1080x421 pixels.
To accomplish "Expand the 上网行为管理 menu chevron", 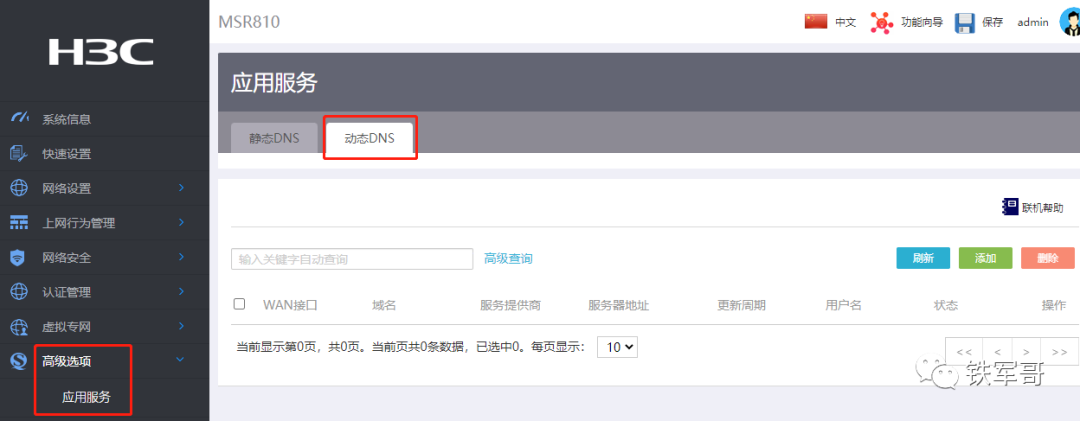I will 181,222.
